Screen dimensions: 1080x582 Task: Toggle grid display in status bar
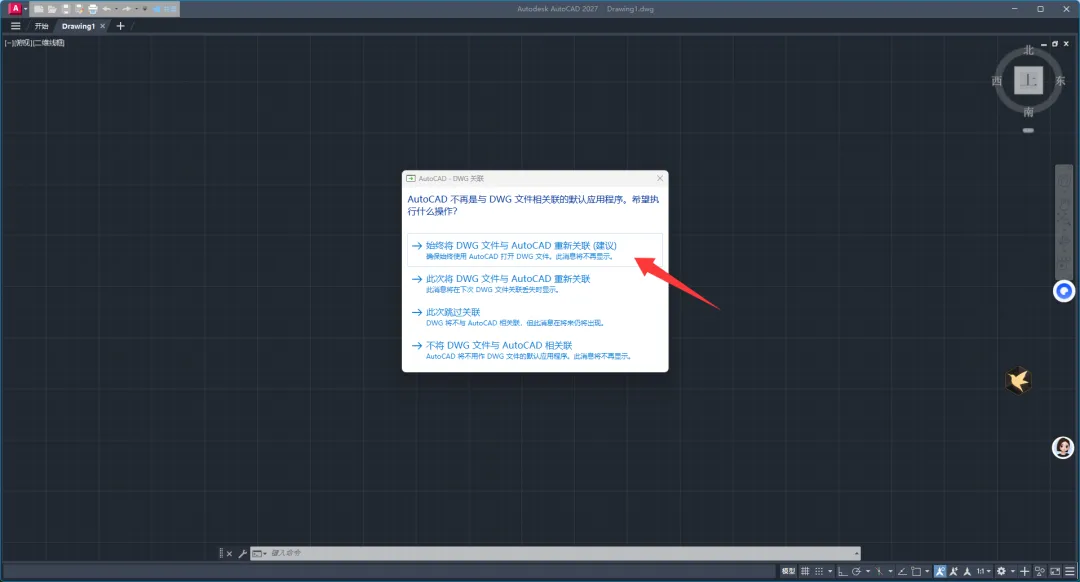click(805, 571)
